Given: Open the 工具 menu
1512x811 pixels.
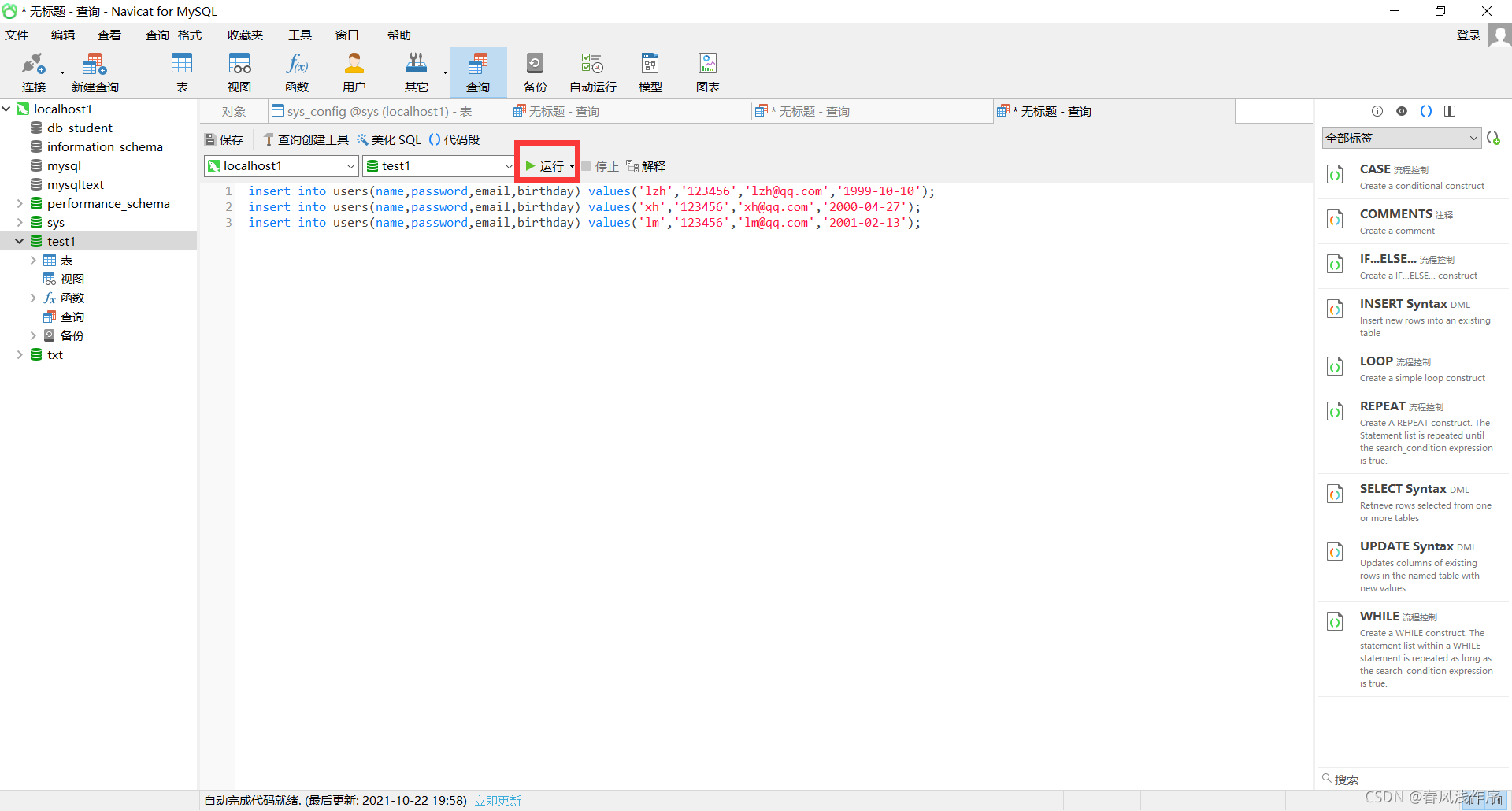Looking at the screenshot, I should [300, 35].
